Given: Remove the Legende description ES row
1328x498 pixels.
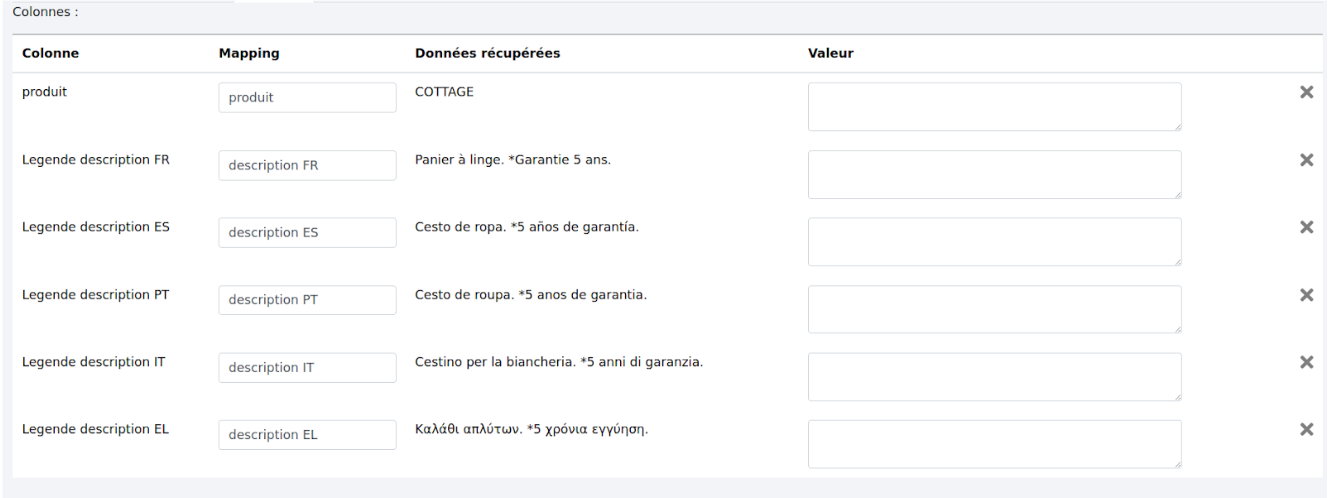Looking at the screenshot, I should tap(1305, 227).
